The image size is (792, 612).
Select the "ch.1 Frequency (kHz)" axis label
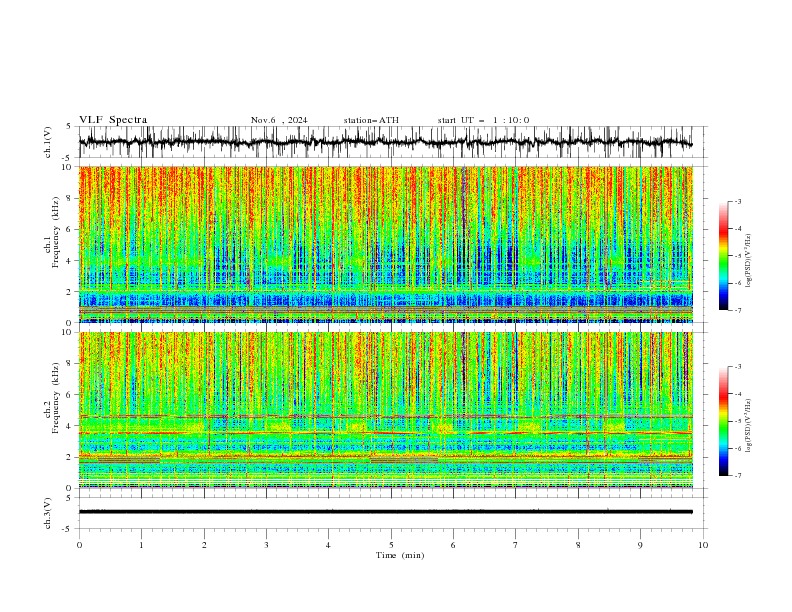pyautogui.click(x=52, y=231)
